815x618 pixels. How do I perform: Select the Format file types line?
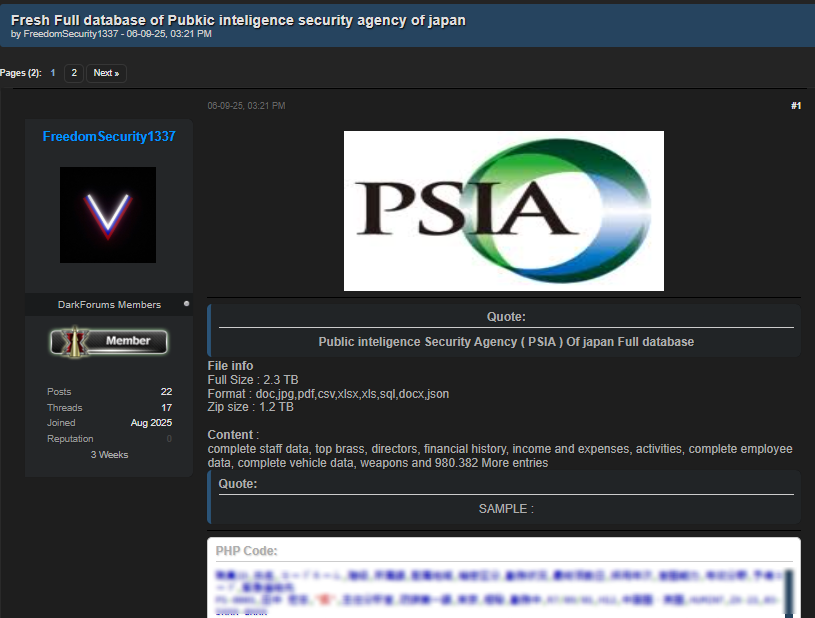328,394
